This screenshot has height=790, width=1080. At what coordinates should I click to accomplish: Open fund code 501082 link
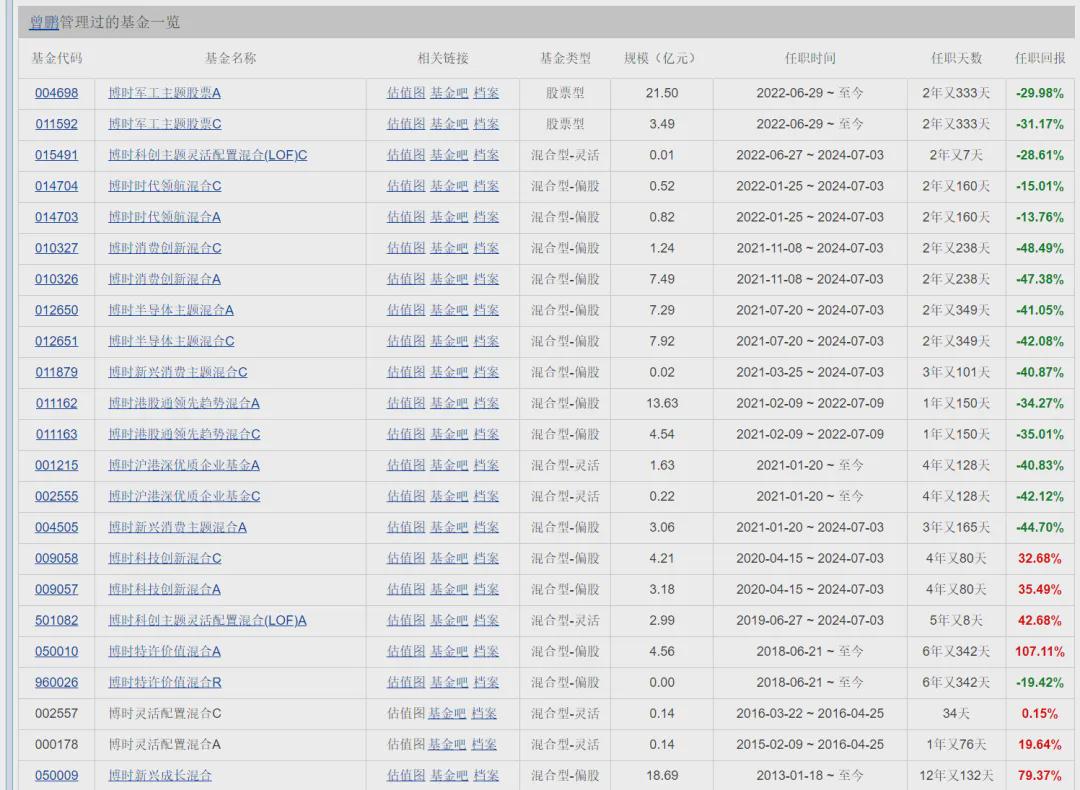pos(56,620)
